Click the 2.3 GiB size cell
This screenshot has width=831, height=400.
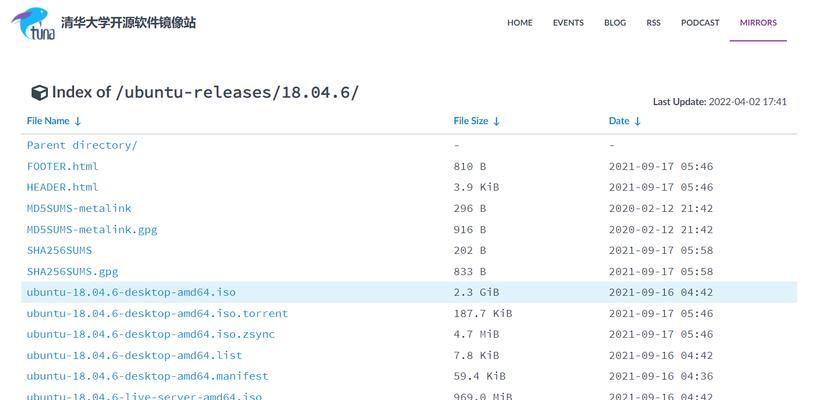[x=476, y=292]
